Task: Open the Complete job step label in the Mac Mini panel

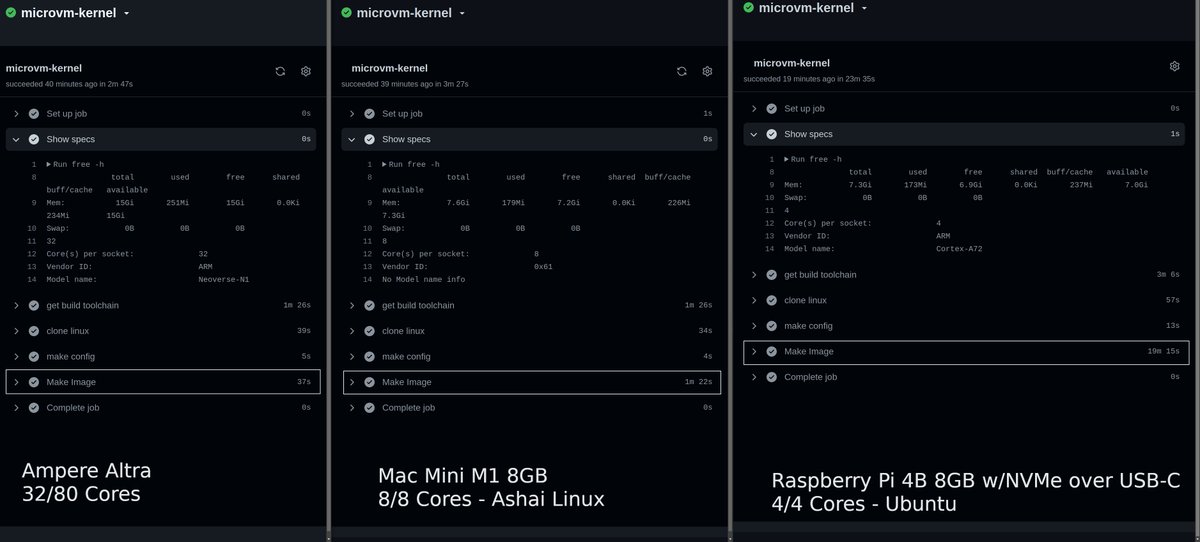Action: point(408,408)
